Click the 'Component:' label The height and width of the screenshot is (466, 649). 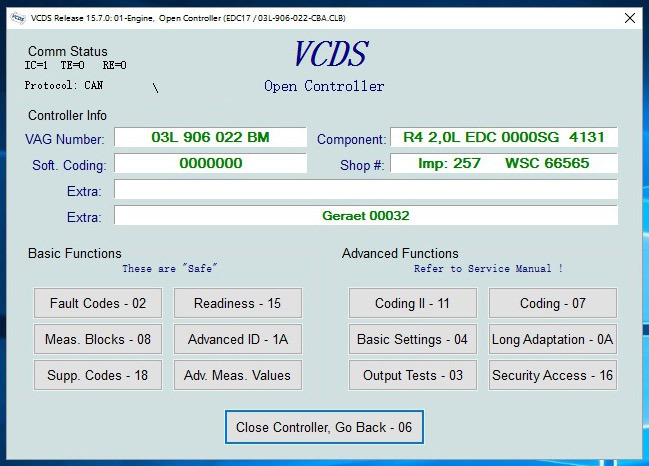click(x=351, y=139)
